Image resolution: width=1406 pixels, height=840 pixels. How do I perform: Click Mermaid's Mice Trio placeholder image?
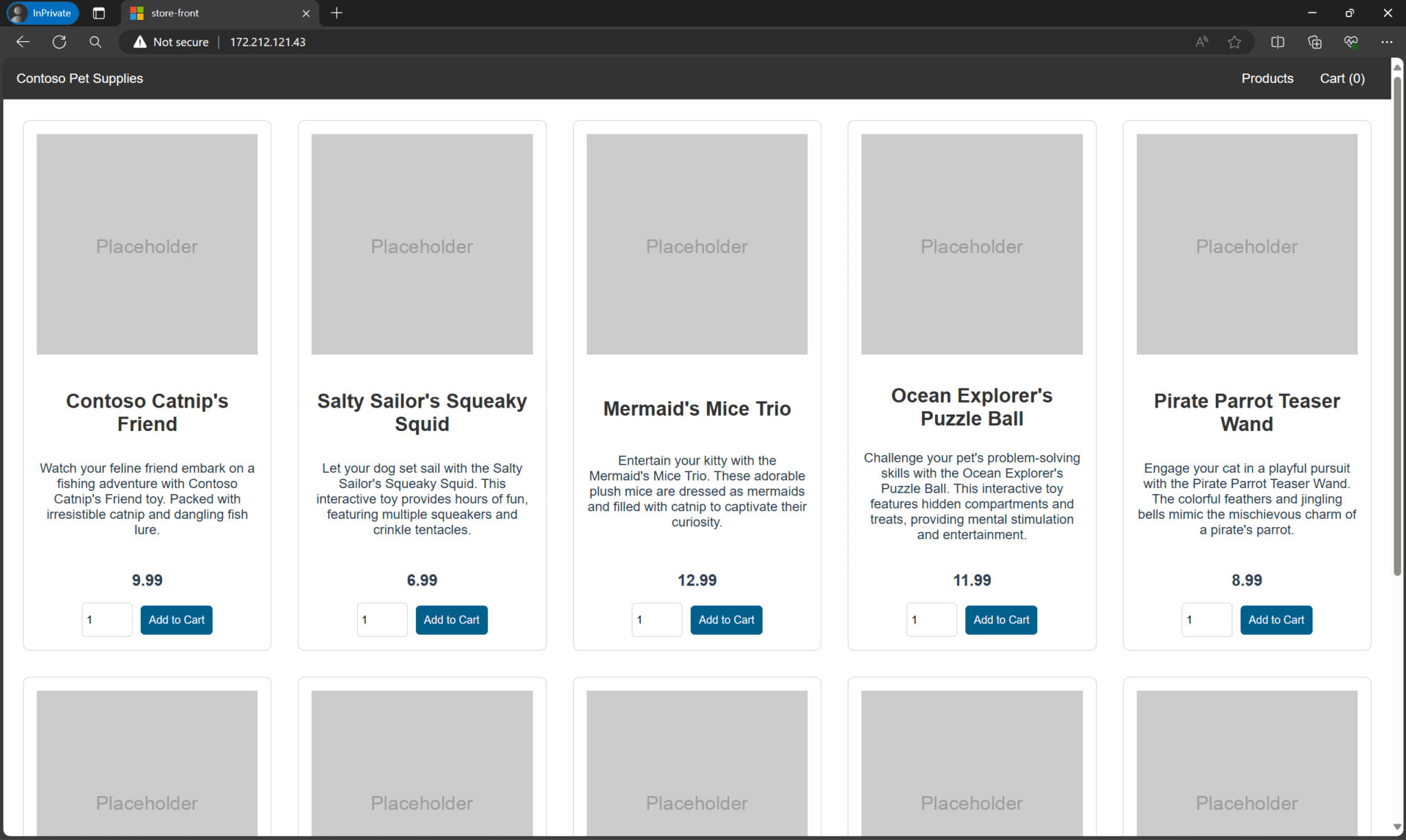(697, 244)
